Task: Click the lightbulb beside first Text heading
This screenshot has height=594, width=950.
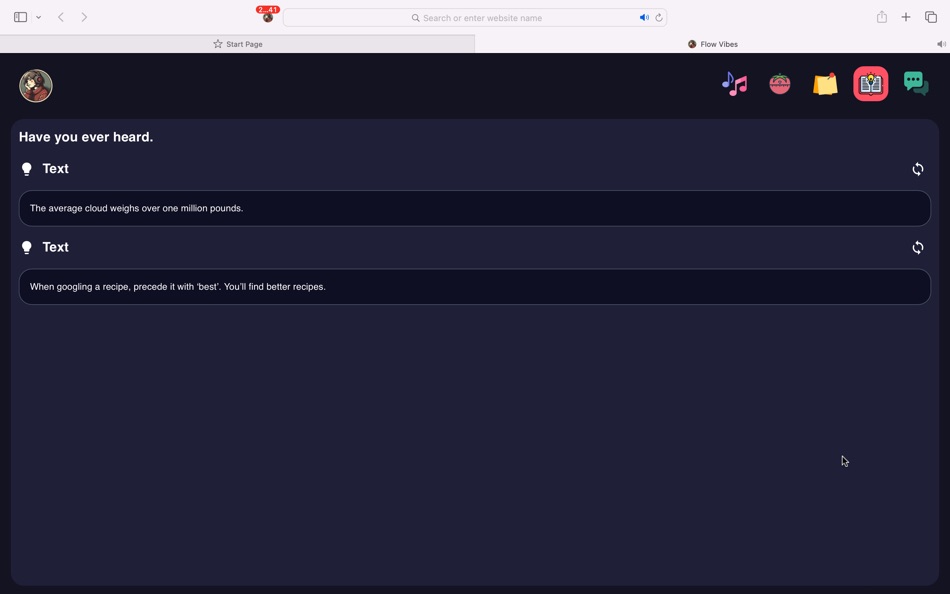Action: tap(27, 169)
